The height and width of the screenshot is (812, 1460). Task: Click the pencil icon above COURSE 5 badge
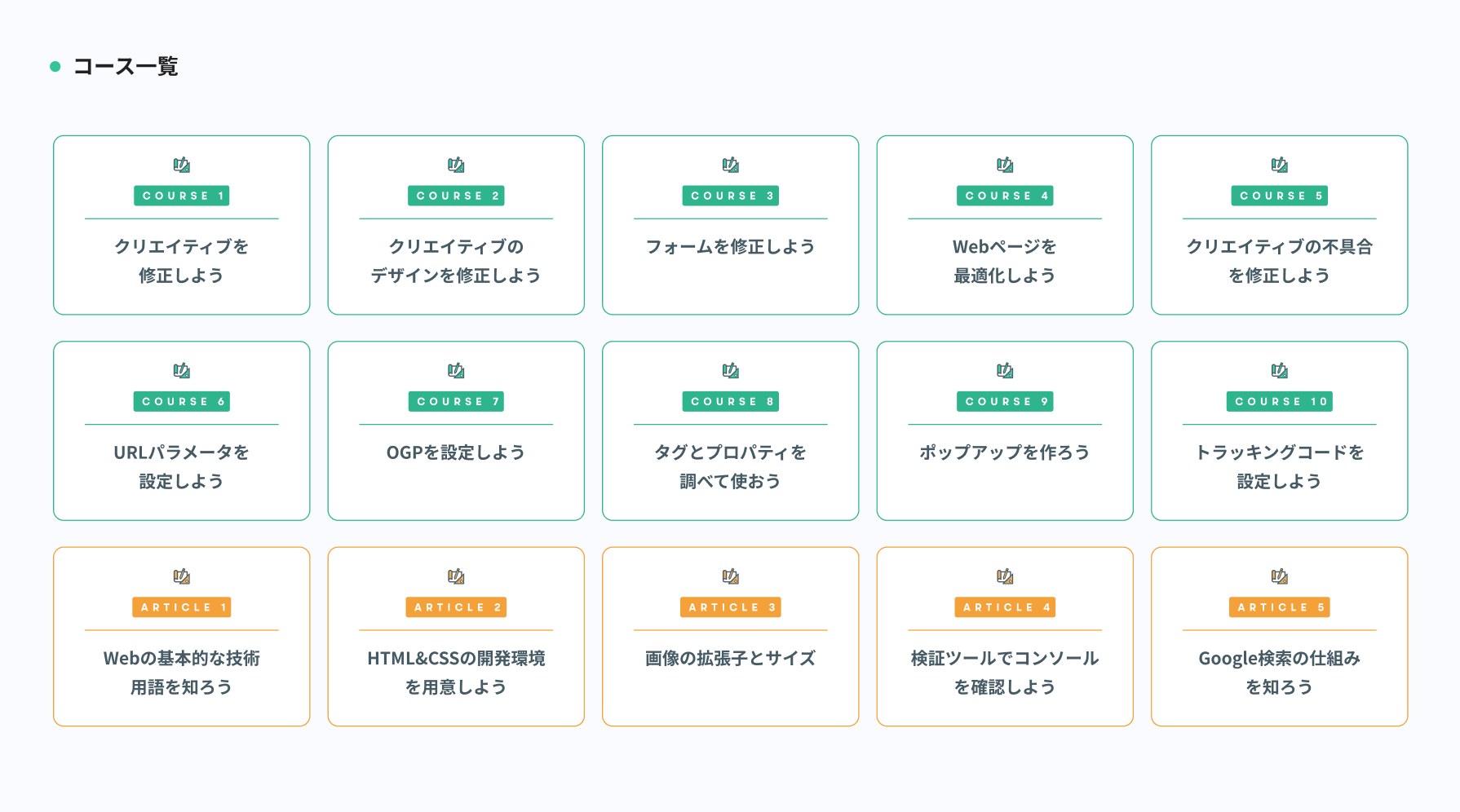pos(1280,165)
